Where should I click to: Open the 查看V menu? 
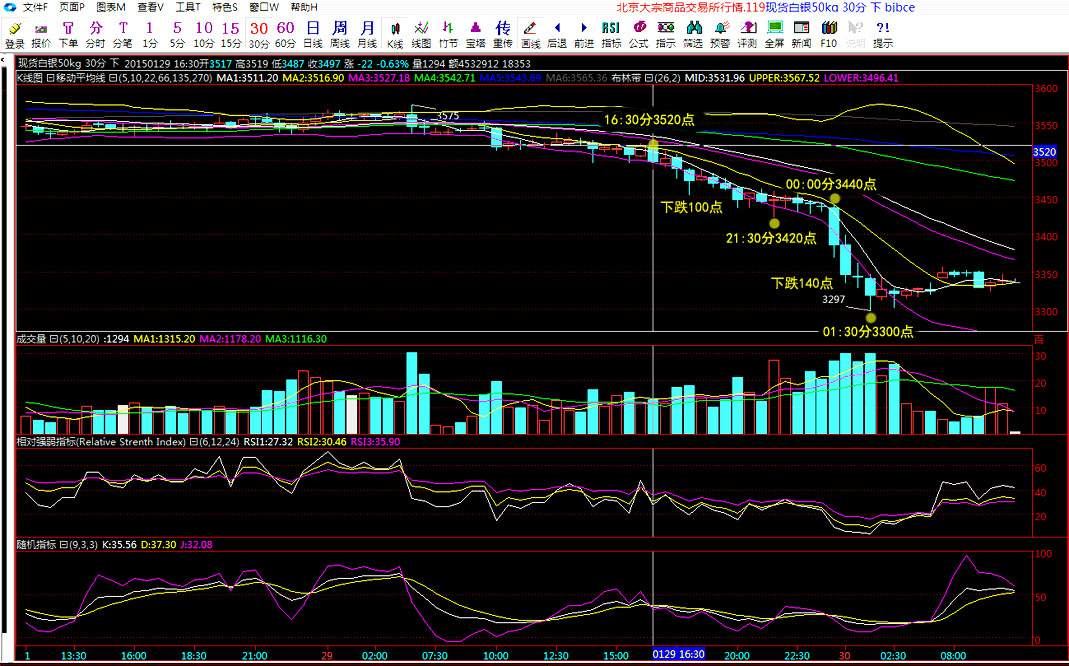pyautogui.click(x=150, y=7)
